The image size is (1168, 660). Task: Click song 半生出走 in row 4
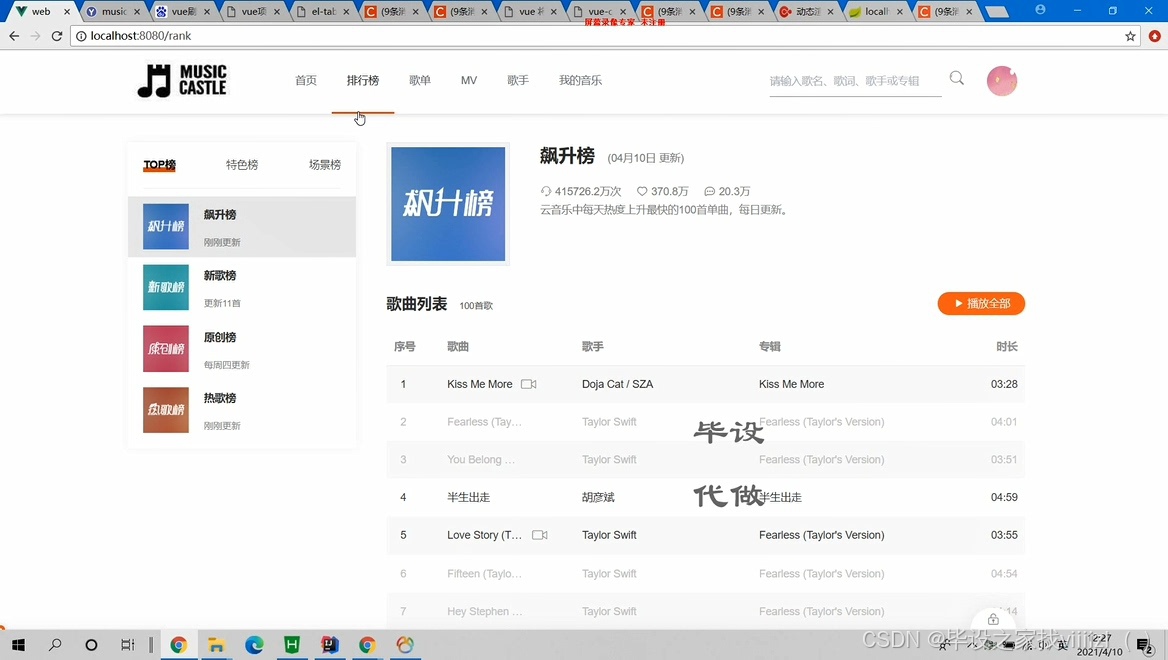469,498
